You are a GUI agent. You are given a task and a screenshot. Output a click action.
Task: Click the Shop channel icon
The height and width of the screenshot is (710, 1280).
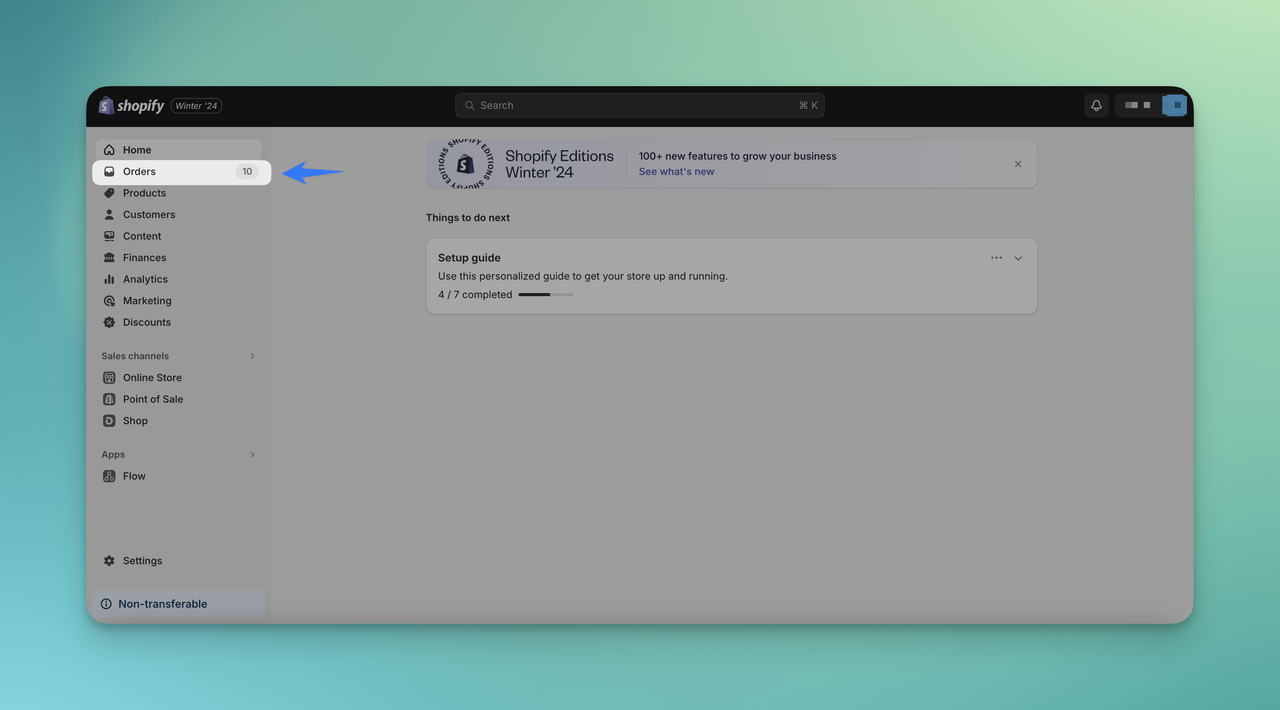[x=109, y=421]
